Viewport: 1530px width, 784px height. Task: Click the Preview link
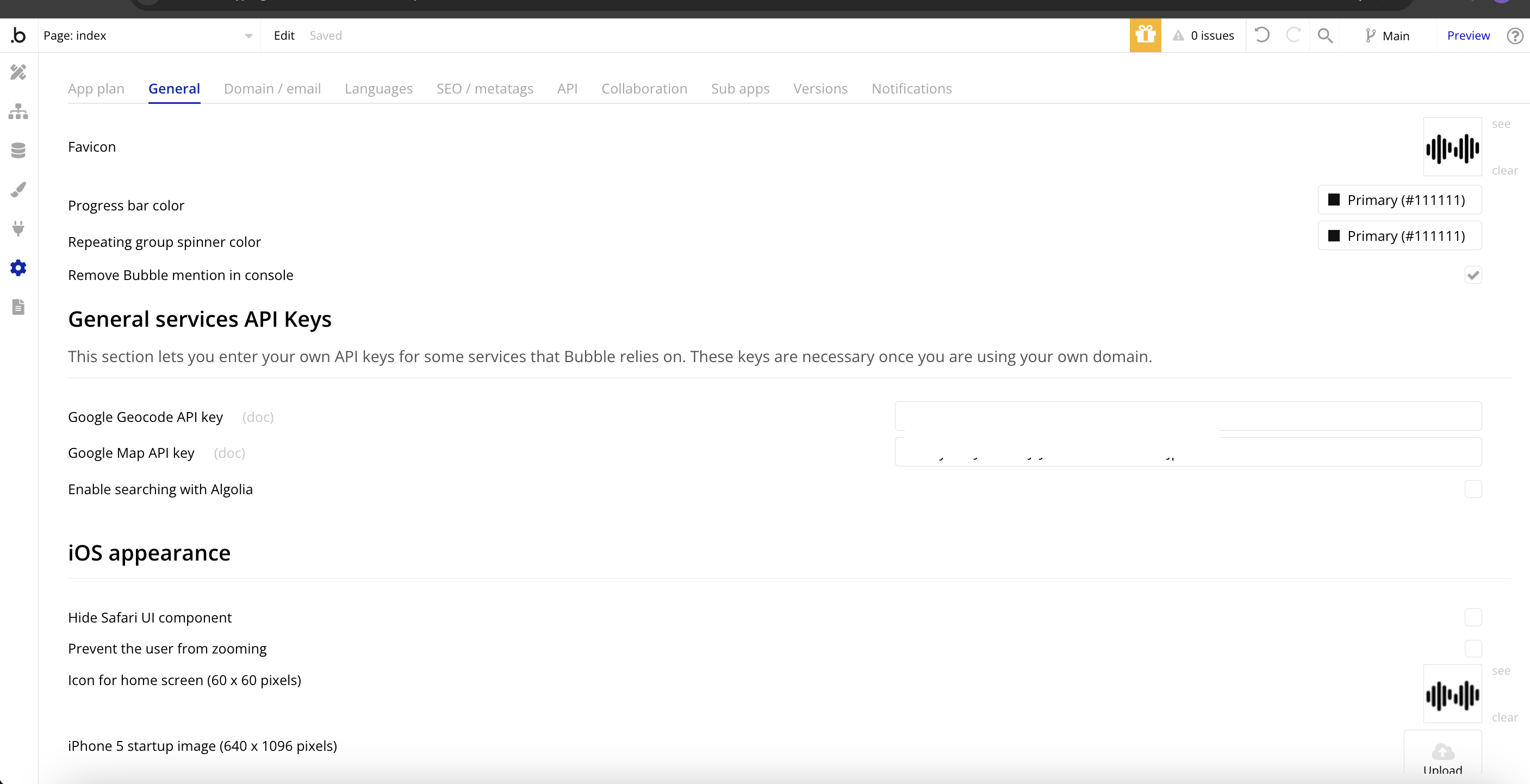[x=1468, y=36]
